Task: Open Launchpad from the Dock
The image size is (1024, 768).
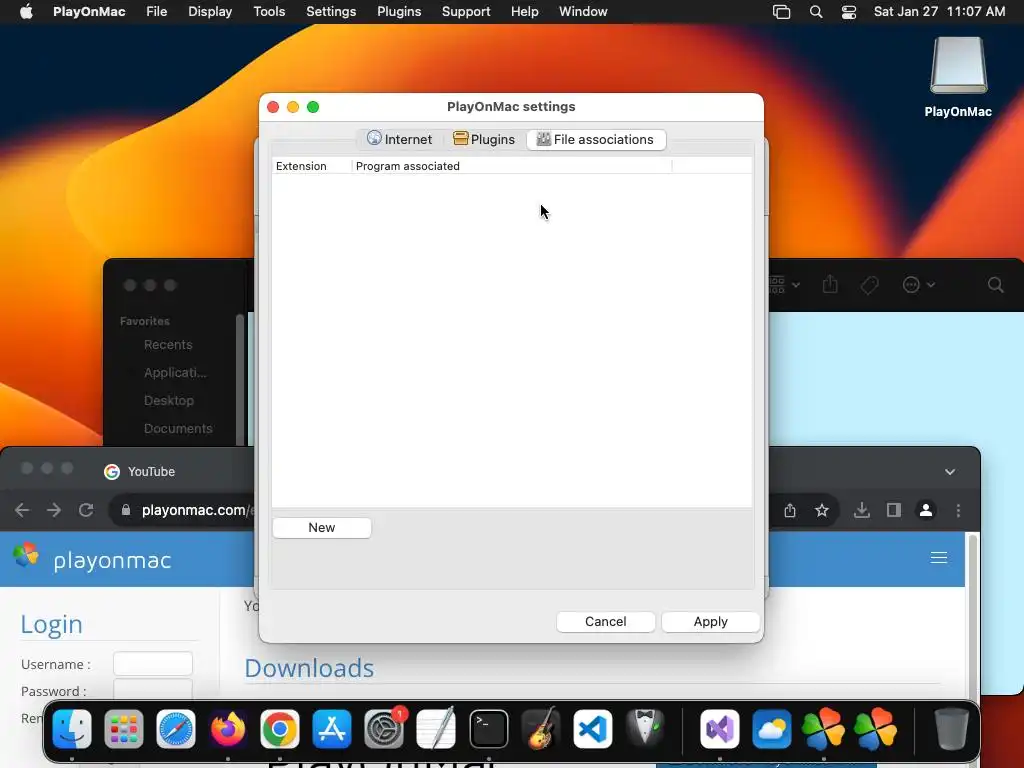Action: point(123,729)
